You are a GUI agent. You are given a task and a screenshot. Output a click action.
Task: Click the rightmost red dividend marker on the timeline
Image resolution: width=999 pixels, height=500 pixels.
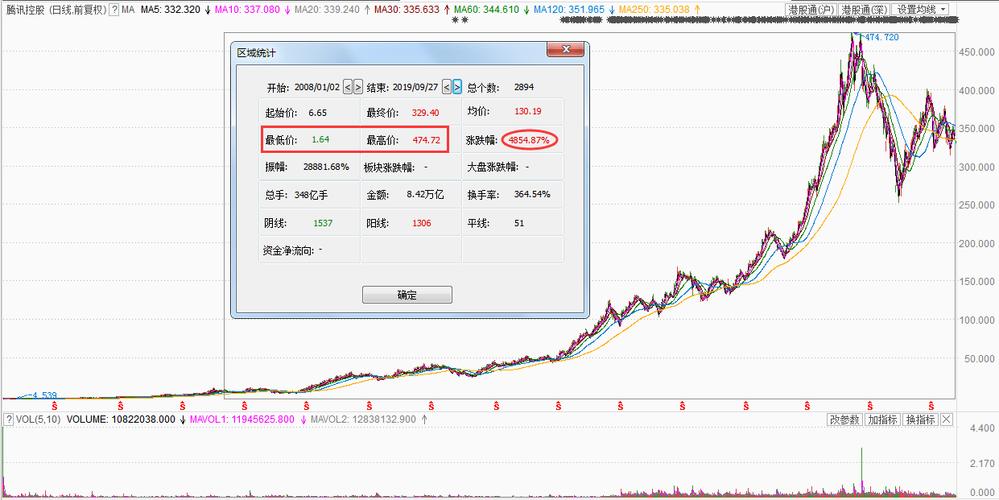point(932,406)
